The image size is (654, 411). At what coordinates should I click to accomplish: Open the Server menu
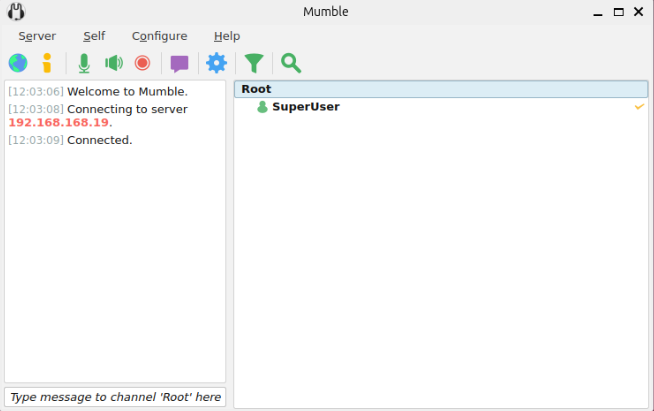click(37, 36)
